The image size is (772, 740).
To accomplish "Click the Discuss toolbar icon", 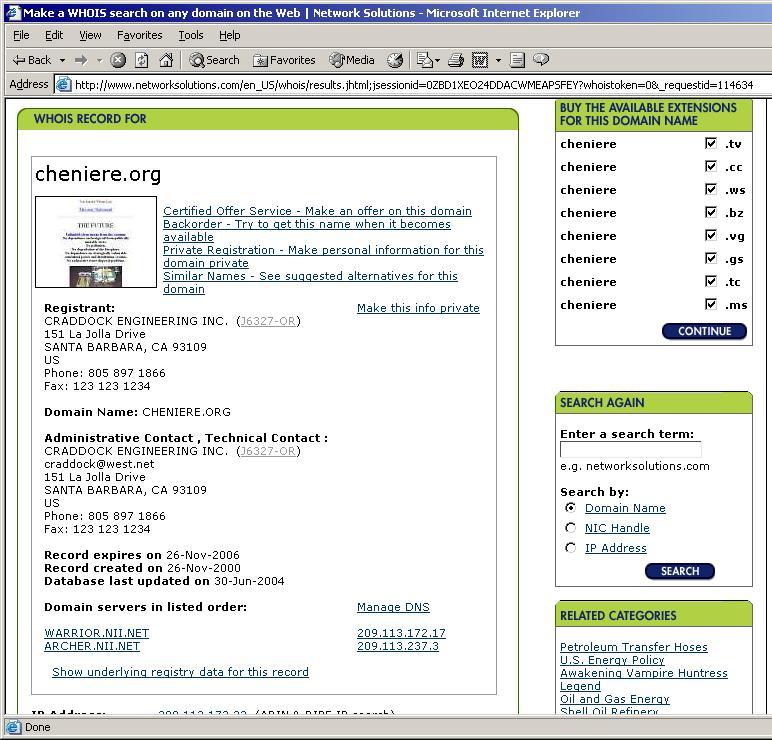I will click(x=517, y=60).
